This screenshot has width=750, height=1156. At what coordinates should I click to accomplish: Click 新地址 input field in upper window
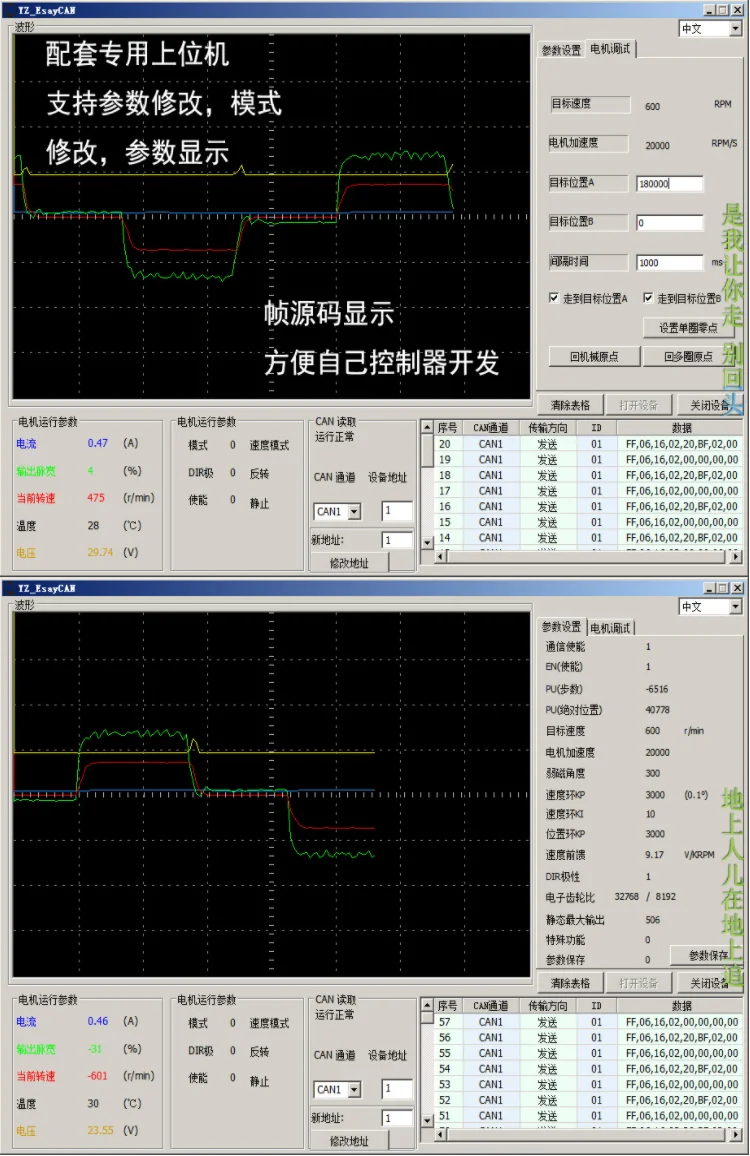(397, 540)
